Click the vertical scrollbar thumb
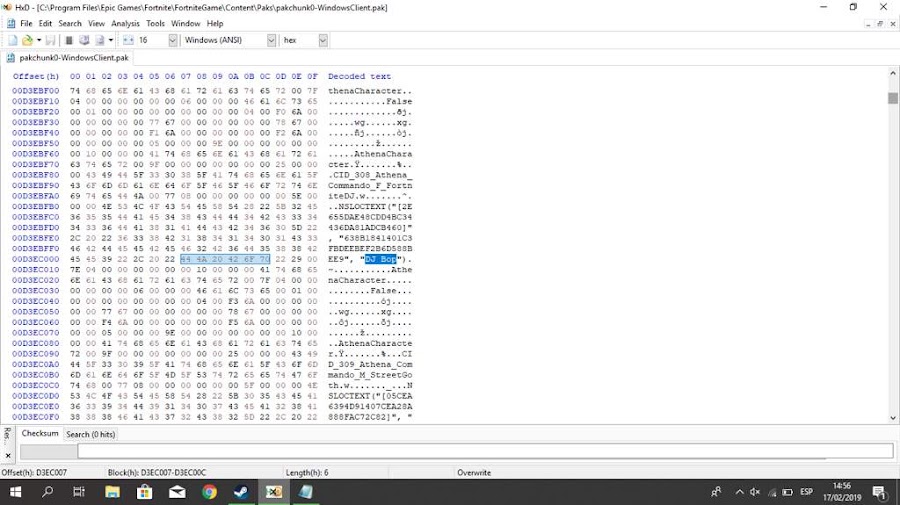Viewport: 900px width, 505px height. tap(893, 98)
